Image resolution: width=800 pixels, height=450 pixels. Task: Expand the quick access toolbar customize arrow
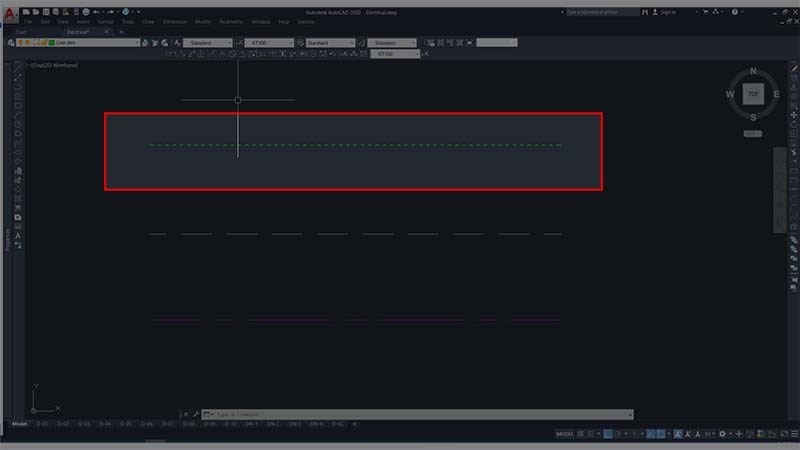(138, 12)
